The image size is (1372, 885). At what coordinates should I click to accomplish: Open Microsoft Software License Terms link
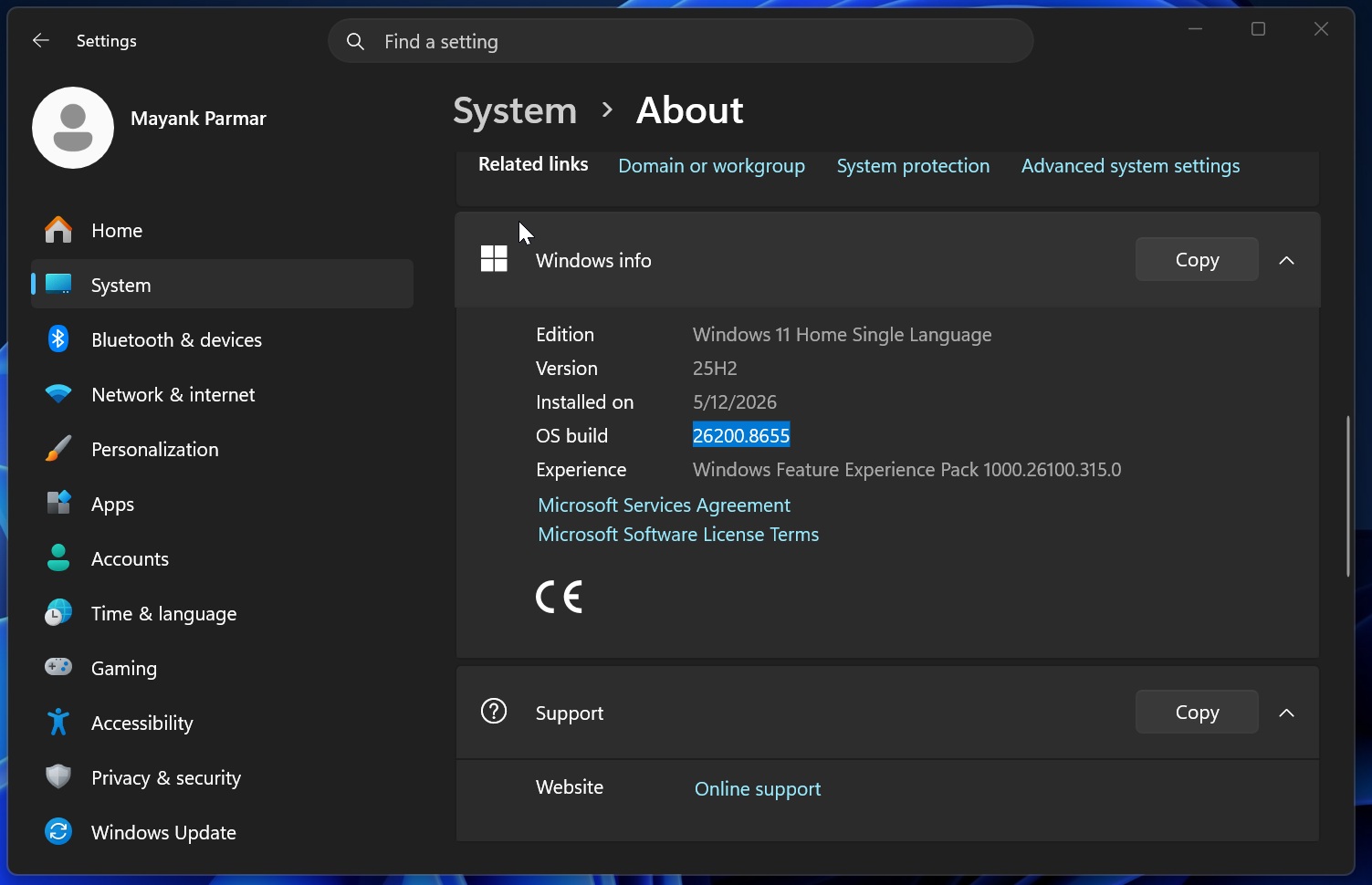coord(678,534)
